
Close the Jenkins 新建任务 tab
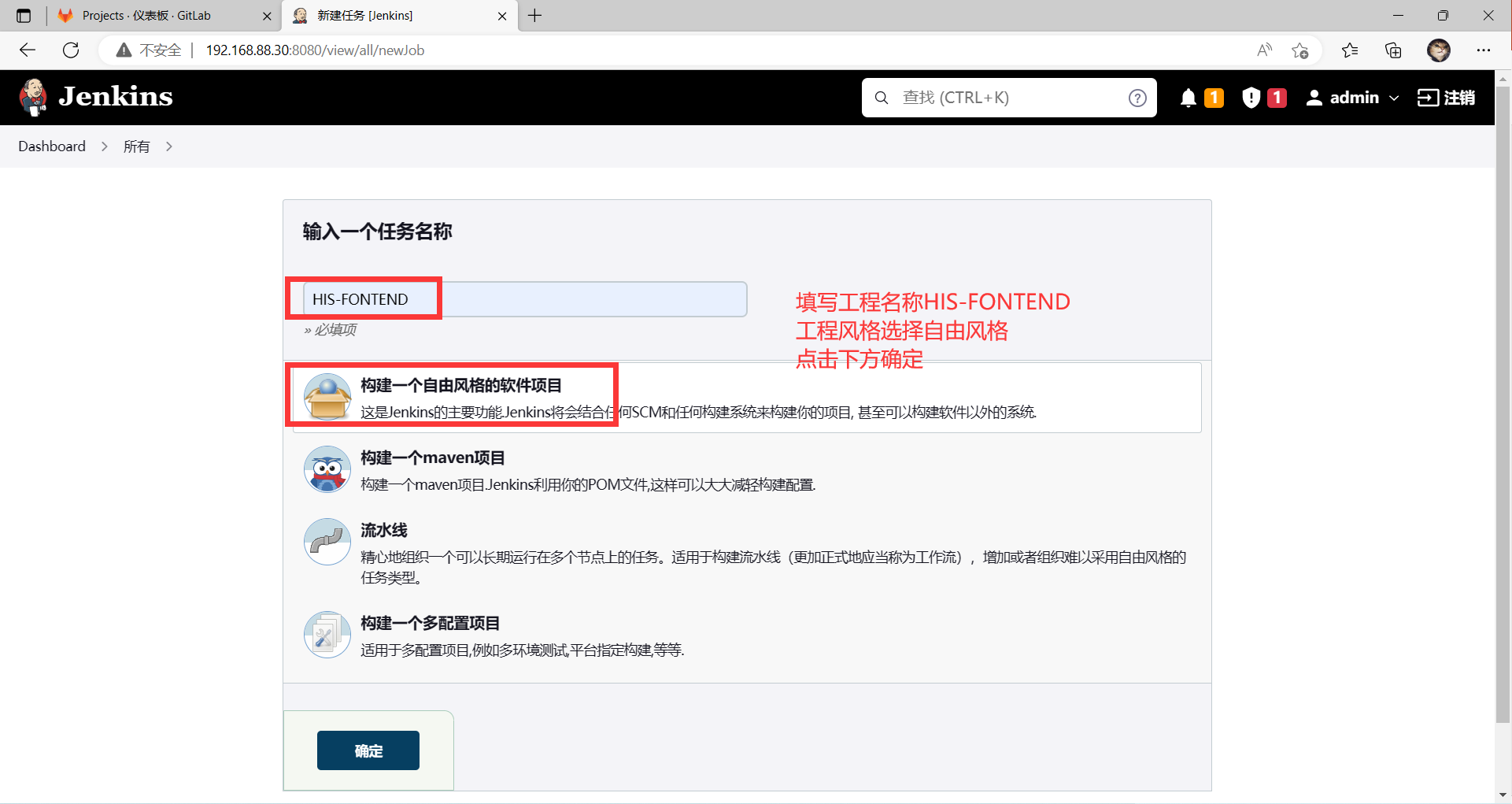pyautogui.click(x=502, y=16)
